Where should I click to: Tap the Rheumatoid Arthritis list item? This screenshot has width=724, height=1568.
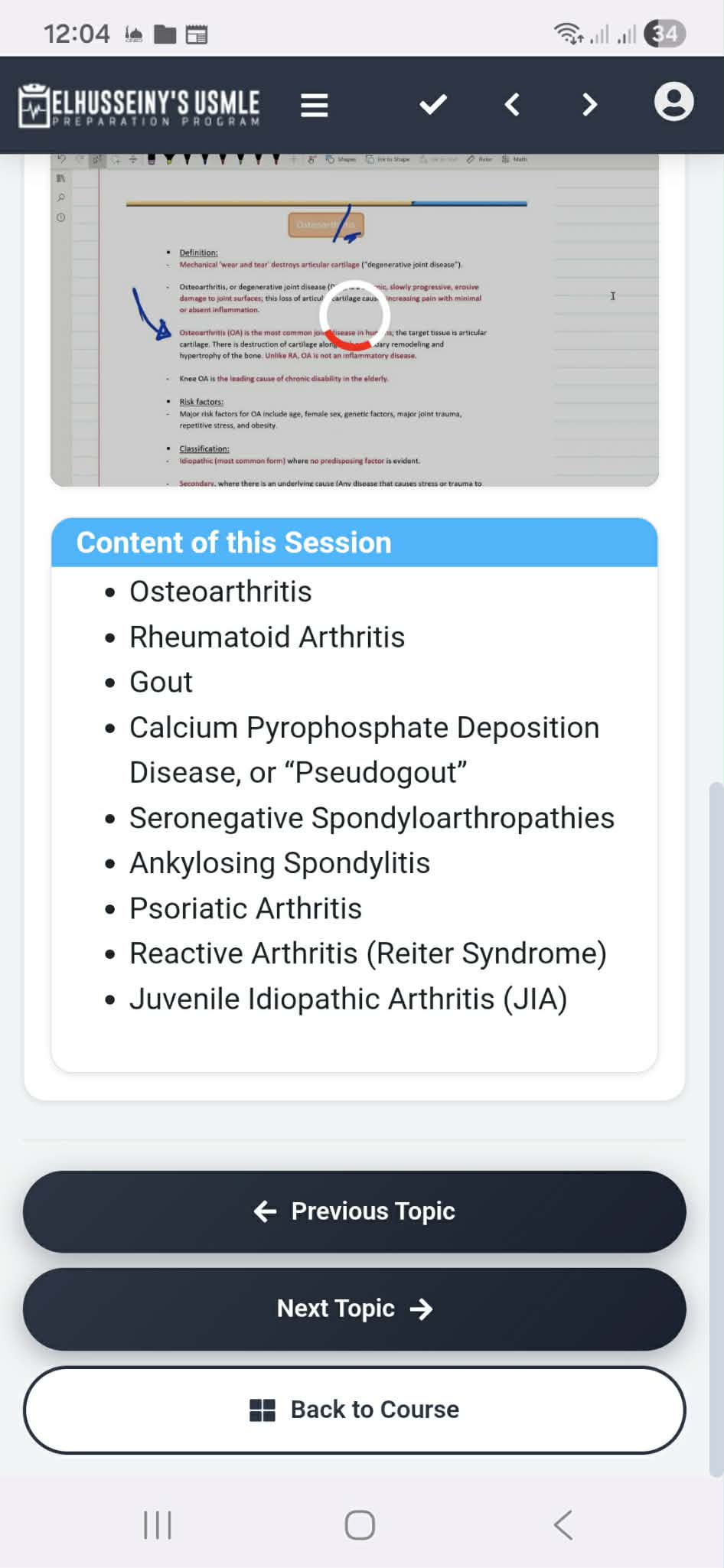tap(266, 637)
